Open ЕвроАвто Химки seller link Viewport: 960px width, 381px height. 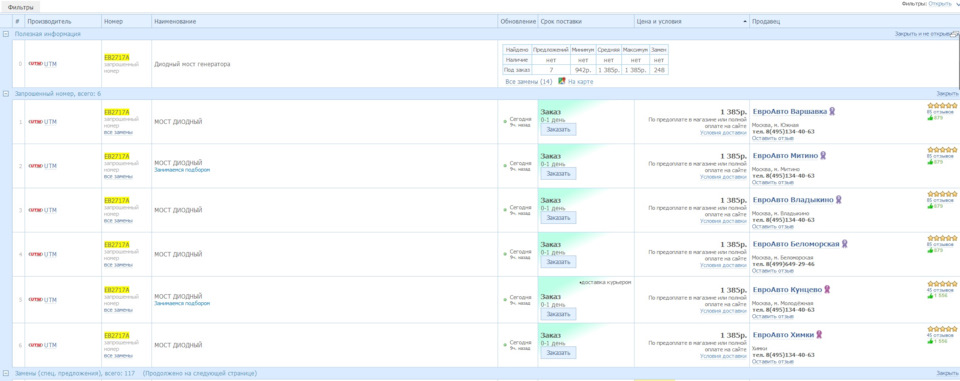tap(783, 334)
